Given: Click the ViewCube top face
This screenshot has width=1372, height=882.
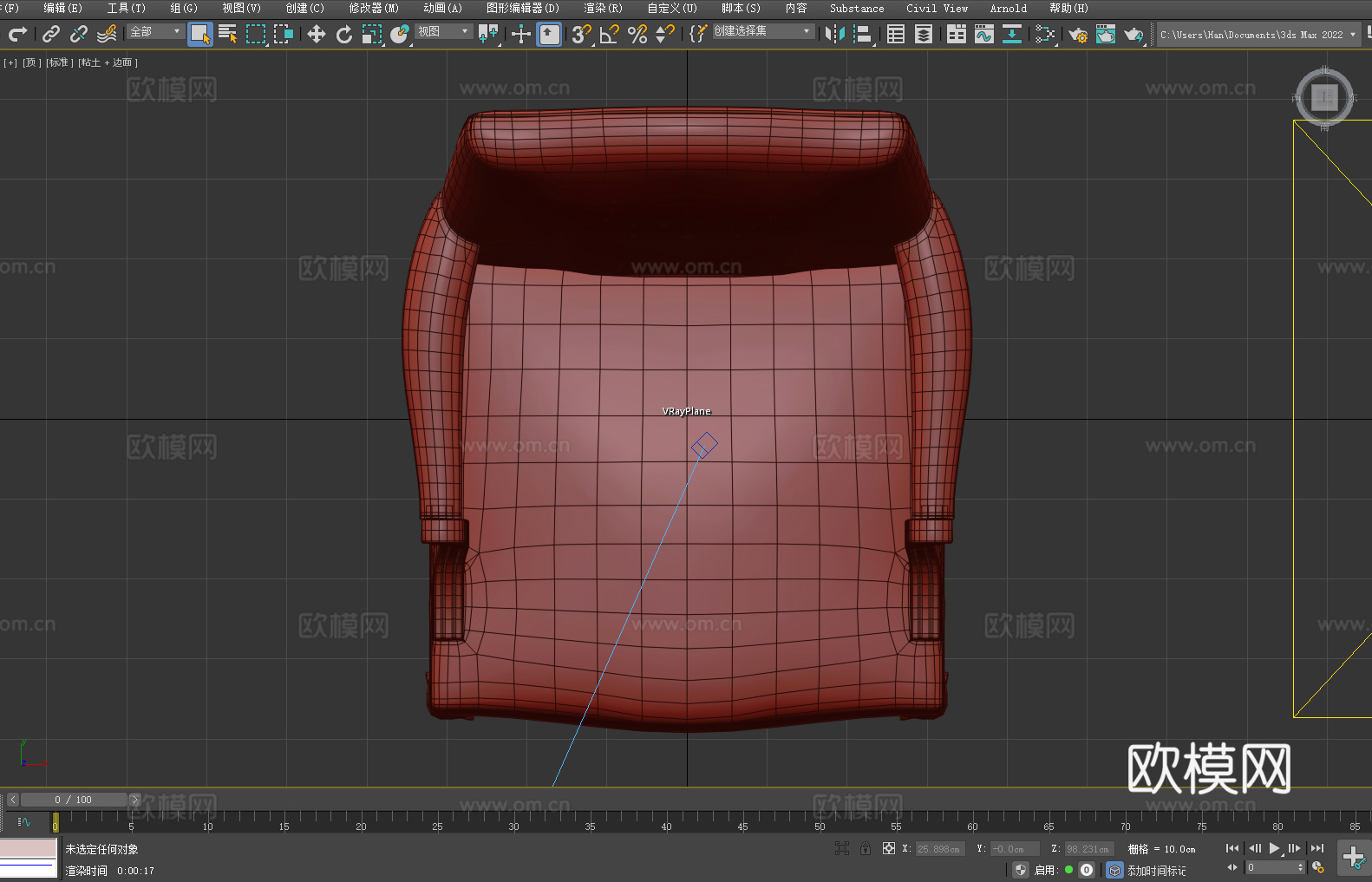Looking at the screenshot, I should click(x=1324, y=97).
